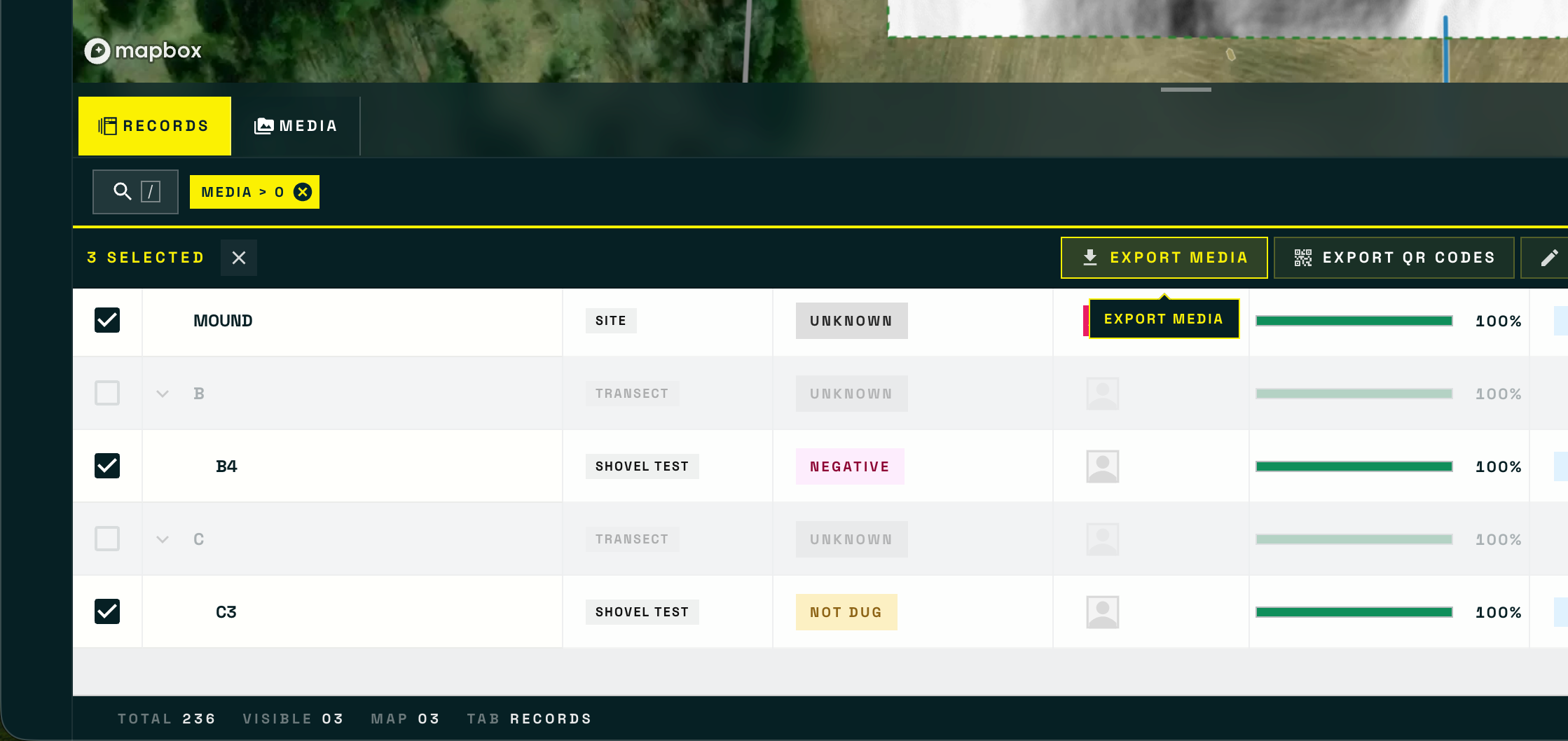Collapse the C transect chevron
Screen dimensions: 1568x741
coord(163,539)
